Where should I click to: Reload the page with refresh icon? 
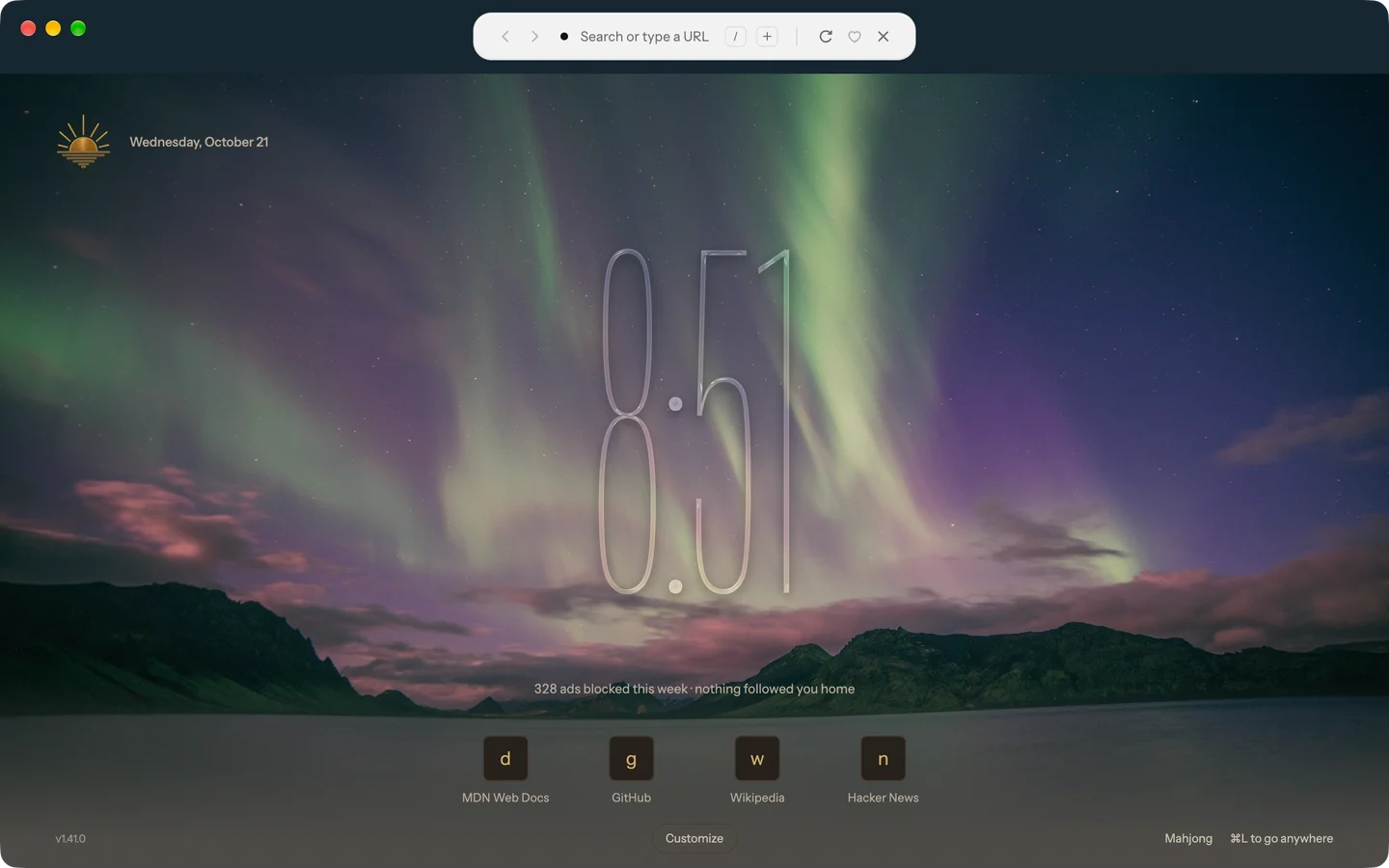coord(826,37)
